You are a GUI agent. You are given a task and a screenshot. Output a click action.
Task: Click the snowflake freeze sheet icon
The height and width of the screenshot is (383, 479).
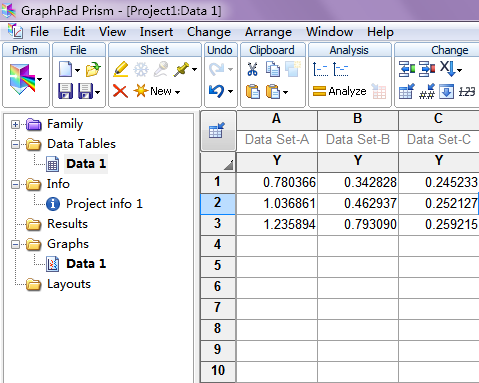[x=141, y=69]
